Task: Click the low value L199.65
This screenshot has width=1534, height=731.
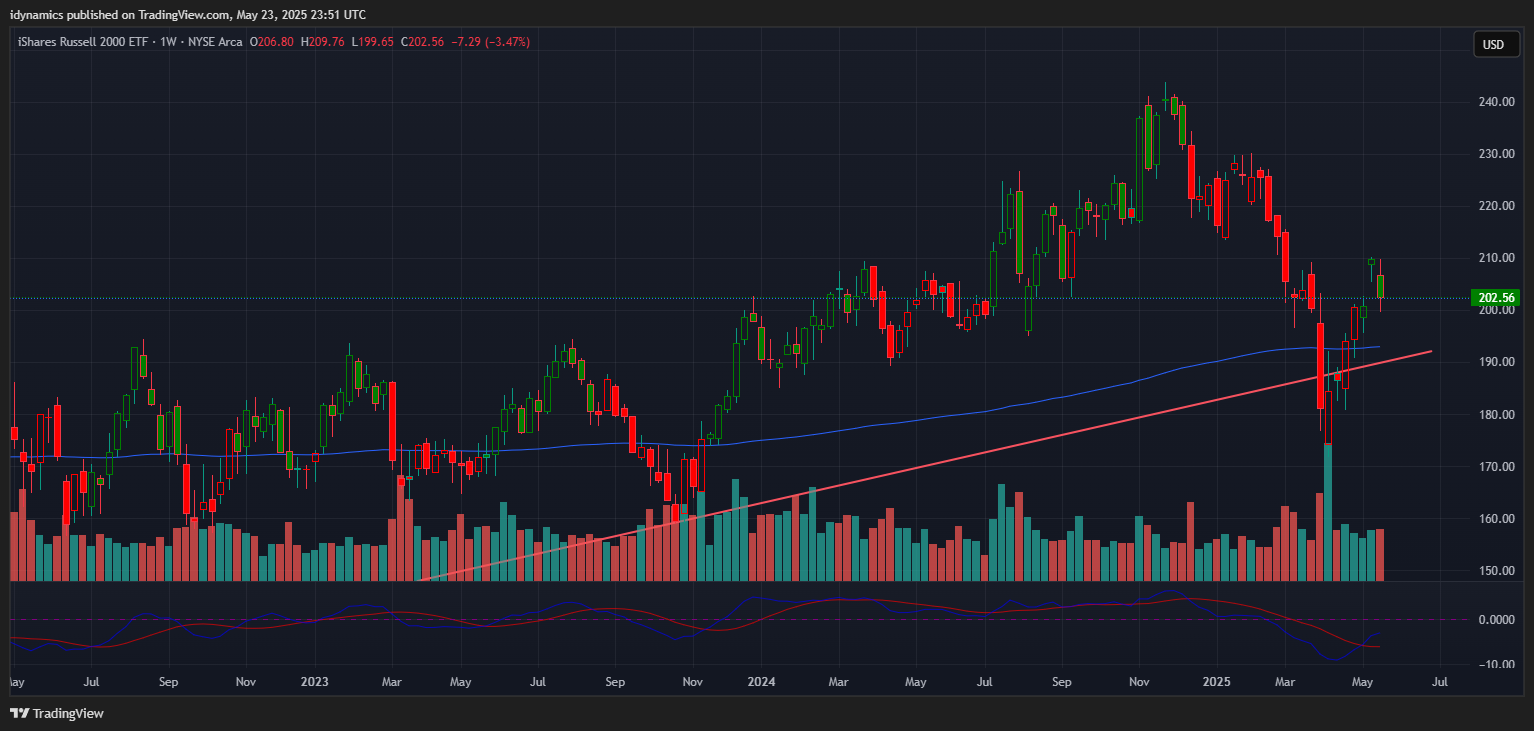Action: click(x=372, y=42)
